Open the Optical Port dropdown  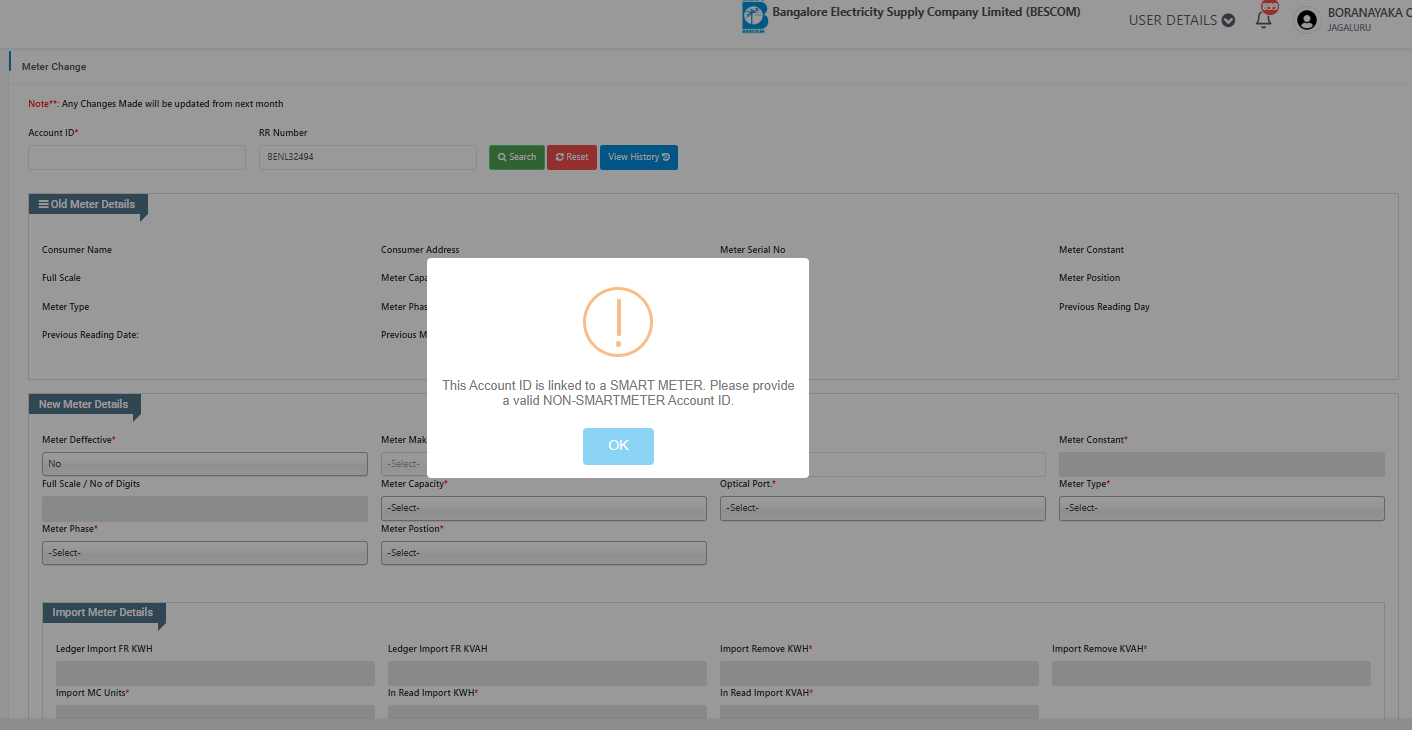click(882, 508)
